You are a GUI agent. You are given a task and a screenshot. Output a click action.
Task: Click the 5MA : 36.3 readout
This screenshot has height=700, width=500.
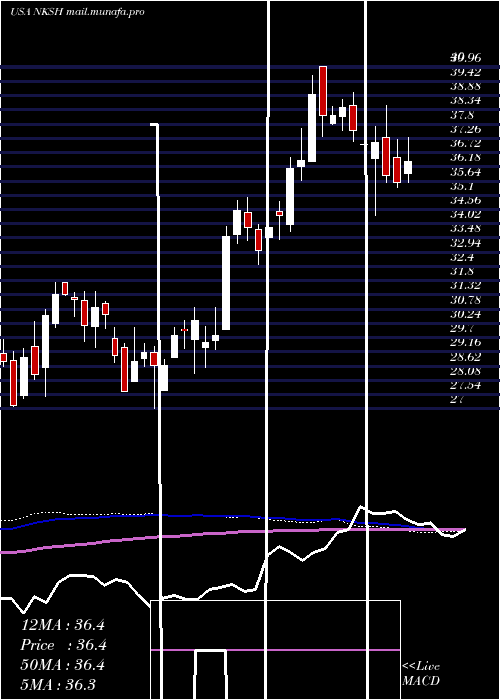[x=58, y=684]
